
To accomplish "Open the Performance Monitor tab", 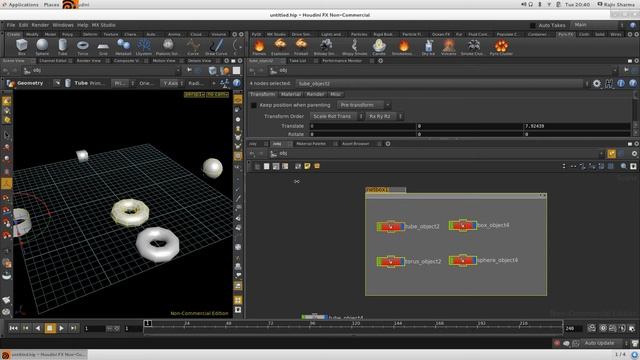I will coord(342,61).
